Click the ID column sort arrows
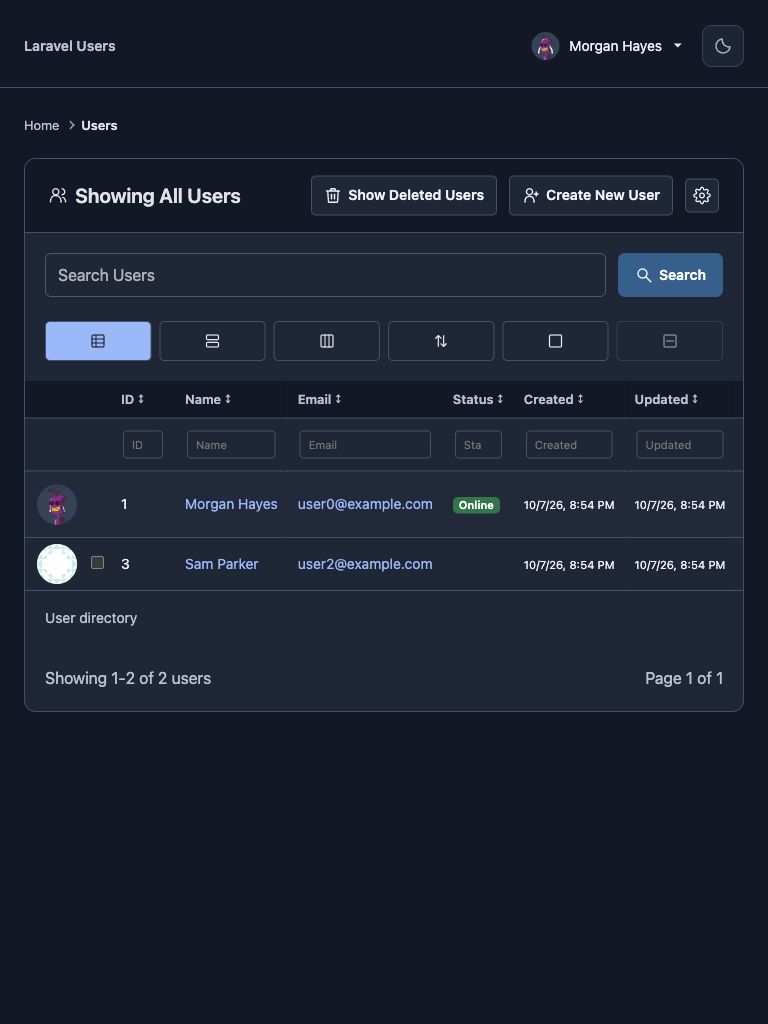The height and width of the screenshot is (1024, 768). click(140, 399)
